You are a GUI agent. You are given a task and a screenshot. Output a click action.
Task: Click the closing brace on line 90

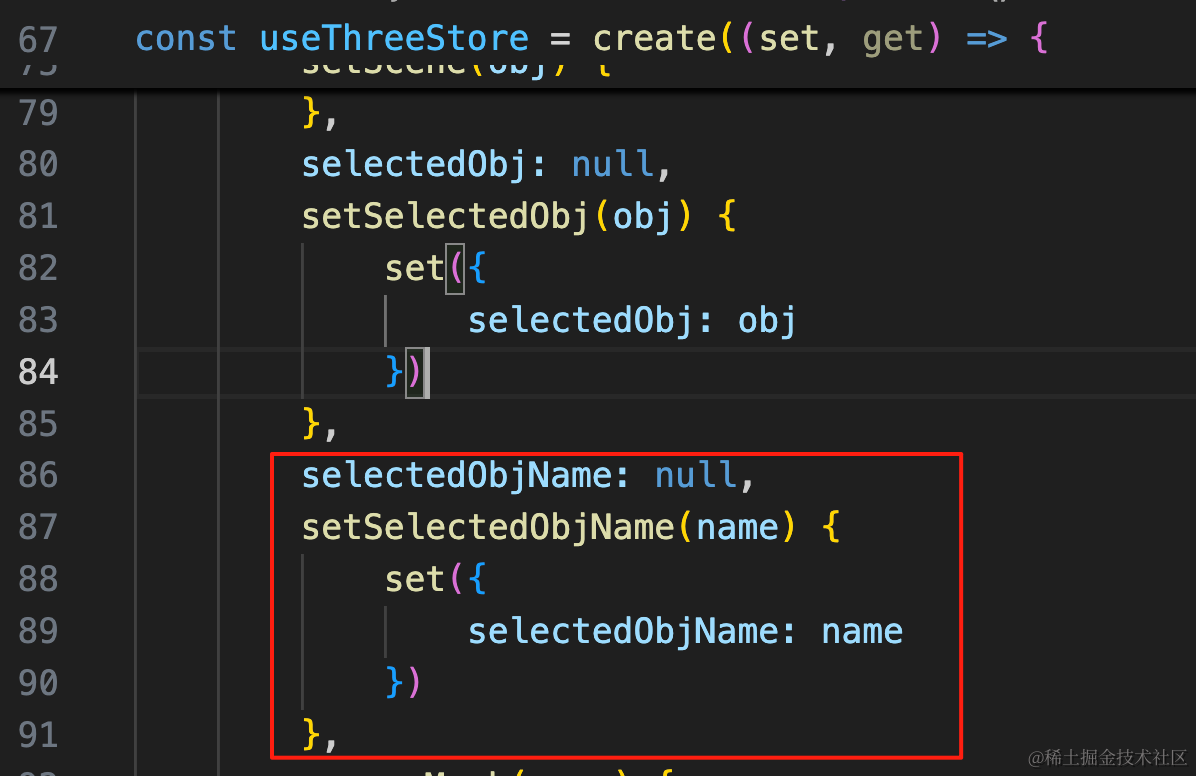click(x=394, y=683)
